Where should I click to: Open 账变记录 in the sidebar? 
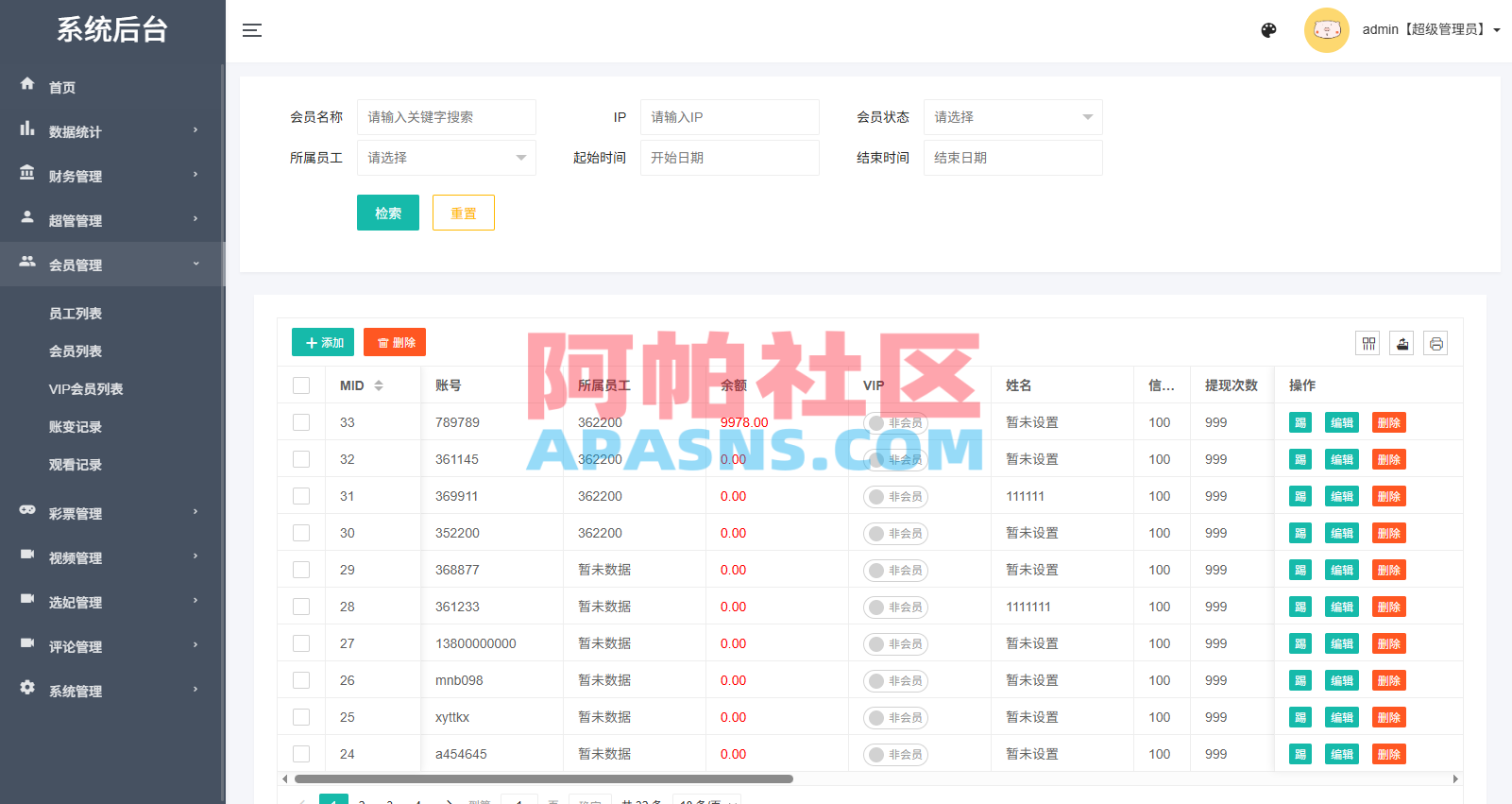tap(76, 427)
